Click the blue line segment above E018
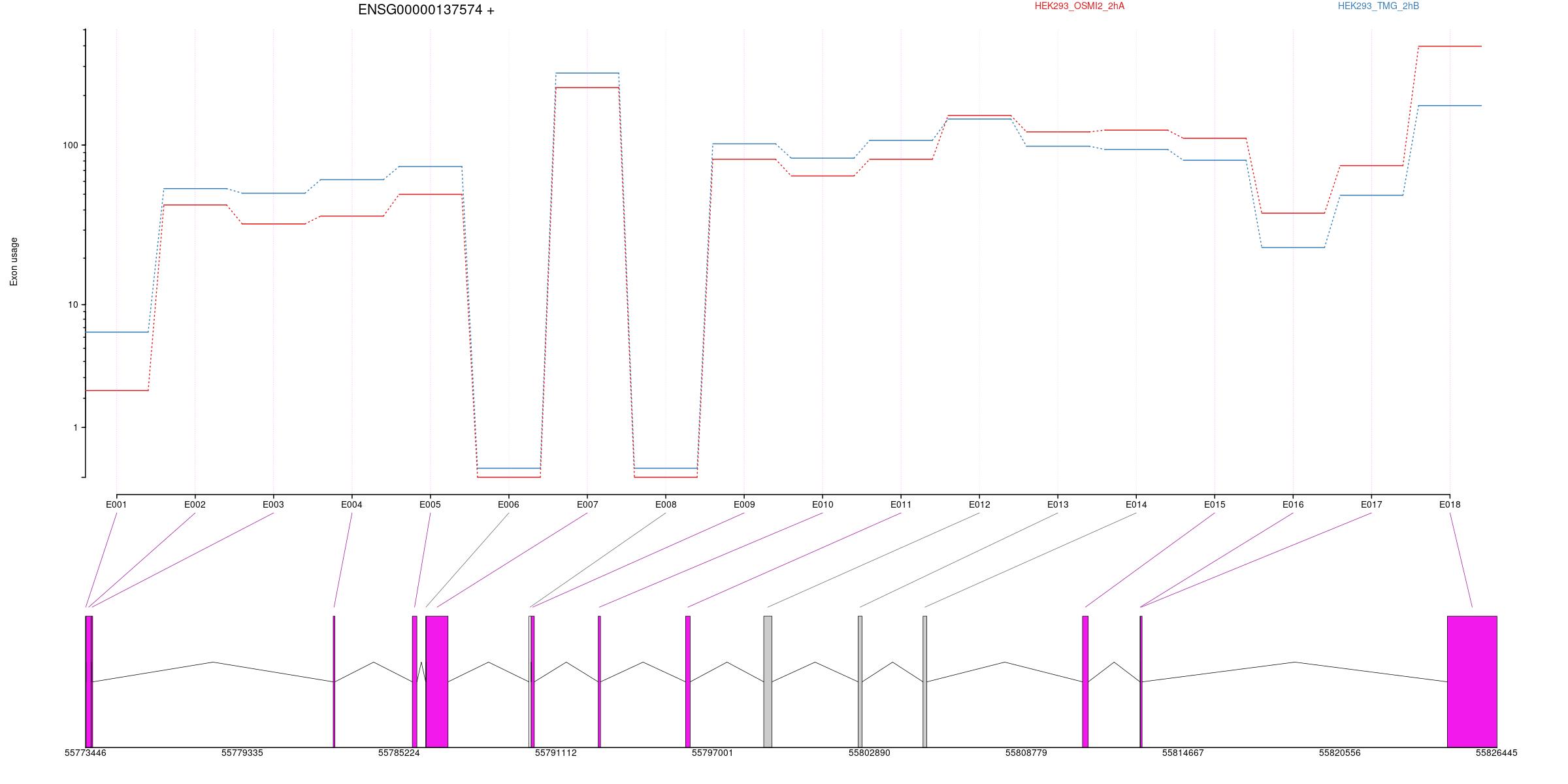Viewport: 1568px width, 784px height. tap(1450, 106)
